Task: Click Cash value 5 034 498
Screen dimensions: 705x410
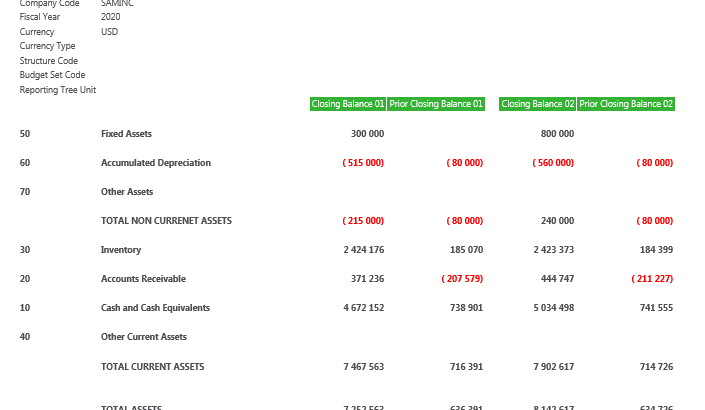Action: pyautogui.click(x=554, y=308)
